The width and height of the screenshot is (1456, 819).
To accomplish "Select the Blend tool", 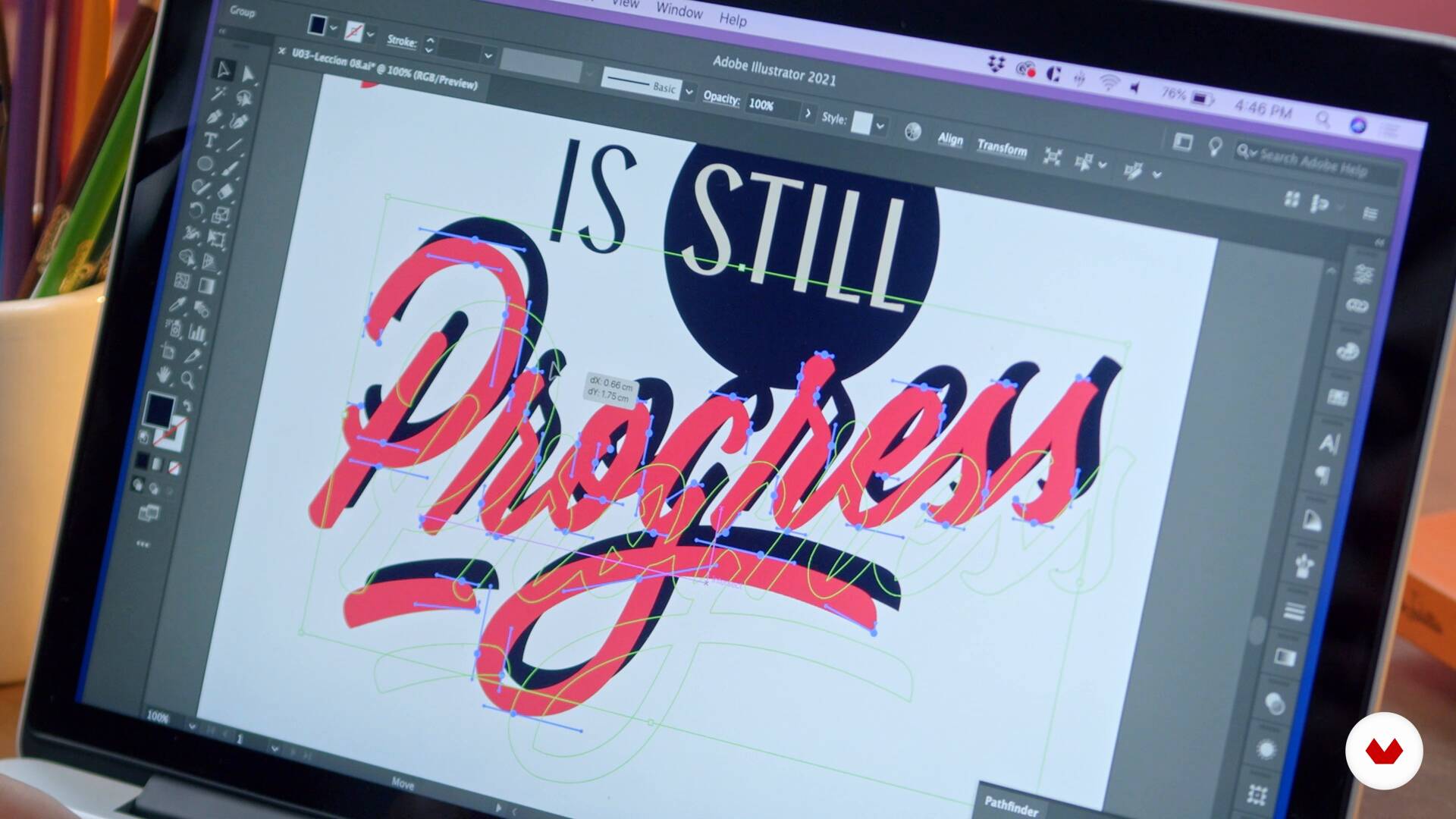I will tap(202, 309).
